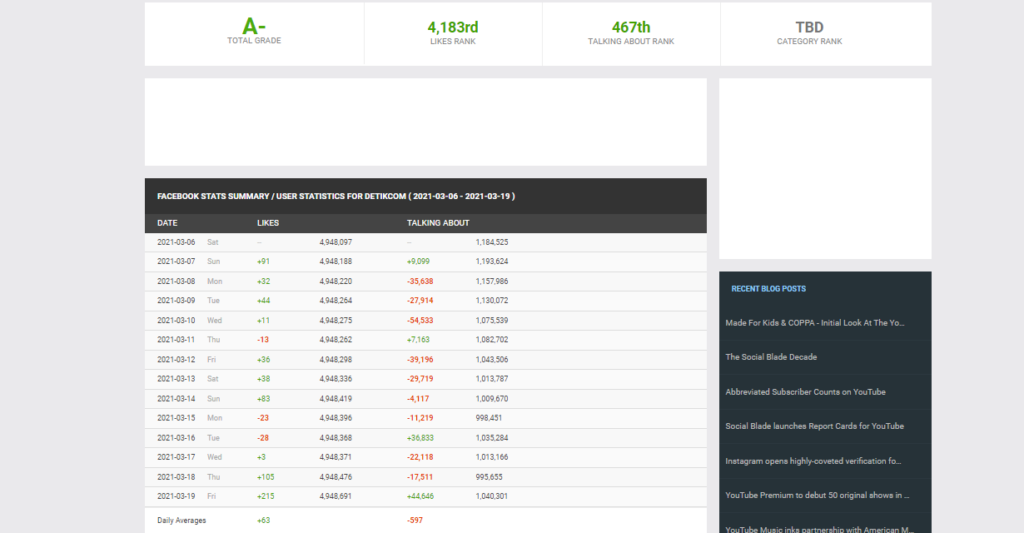Open 'YouTube Premium to debut 50 original shows' post
Viewport: 1024px width, 533px height.
coord(817,495)
